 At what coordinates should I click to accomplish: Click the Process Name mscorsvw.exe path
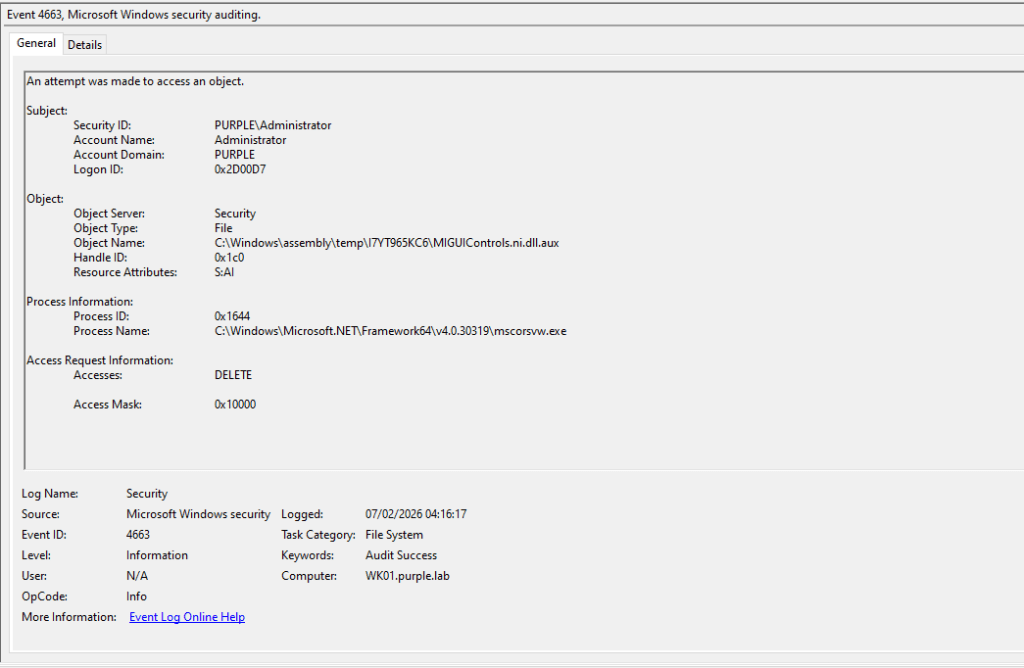click(390, 331)
